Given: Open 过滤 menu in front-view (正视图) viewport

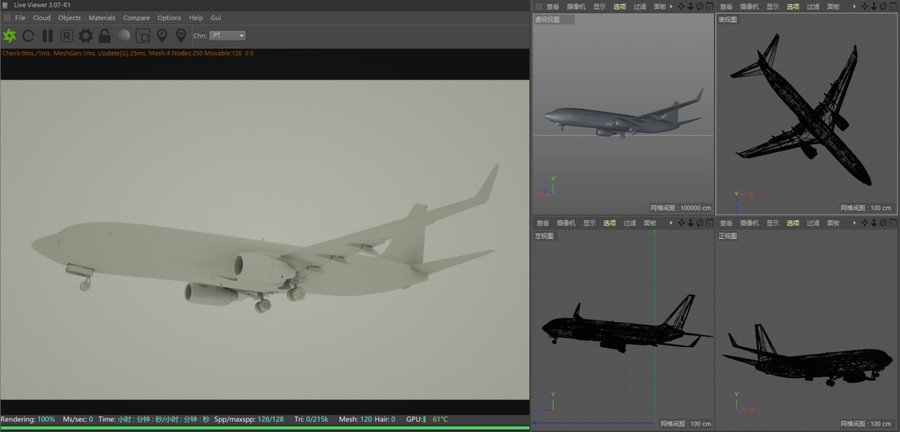Looking at the screenshot, I should point(813,223).
